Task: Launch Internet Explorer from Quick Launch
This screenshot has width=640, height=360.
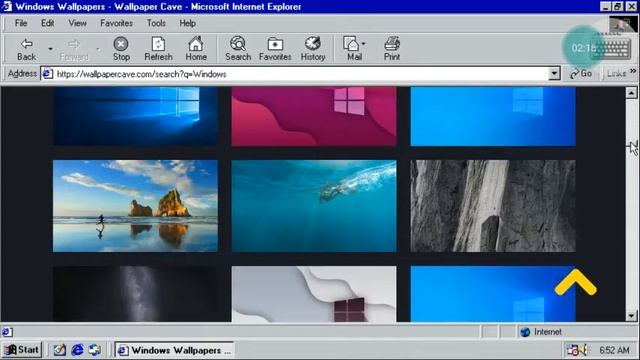Action: (x=77, y=350)
